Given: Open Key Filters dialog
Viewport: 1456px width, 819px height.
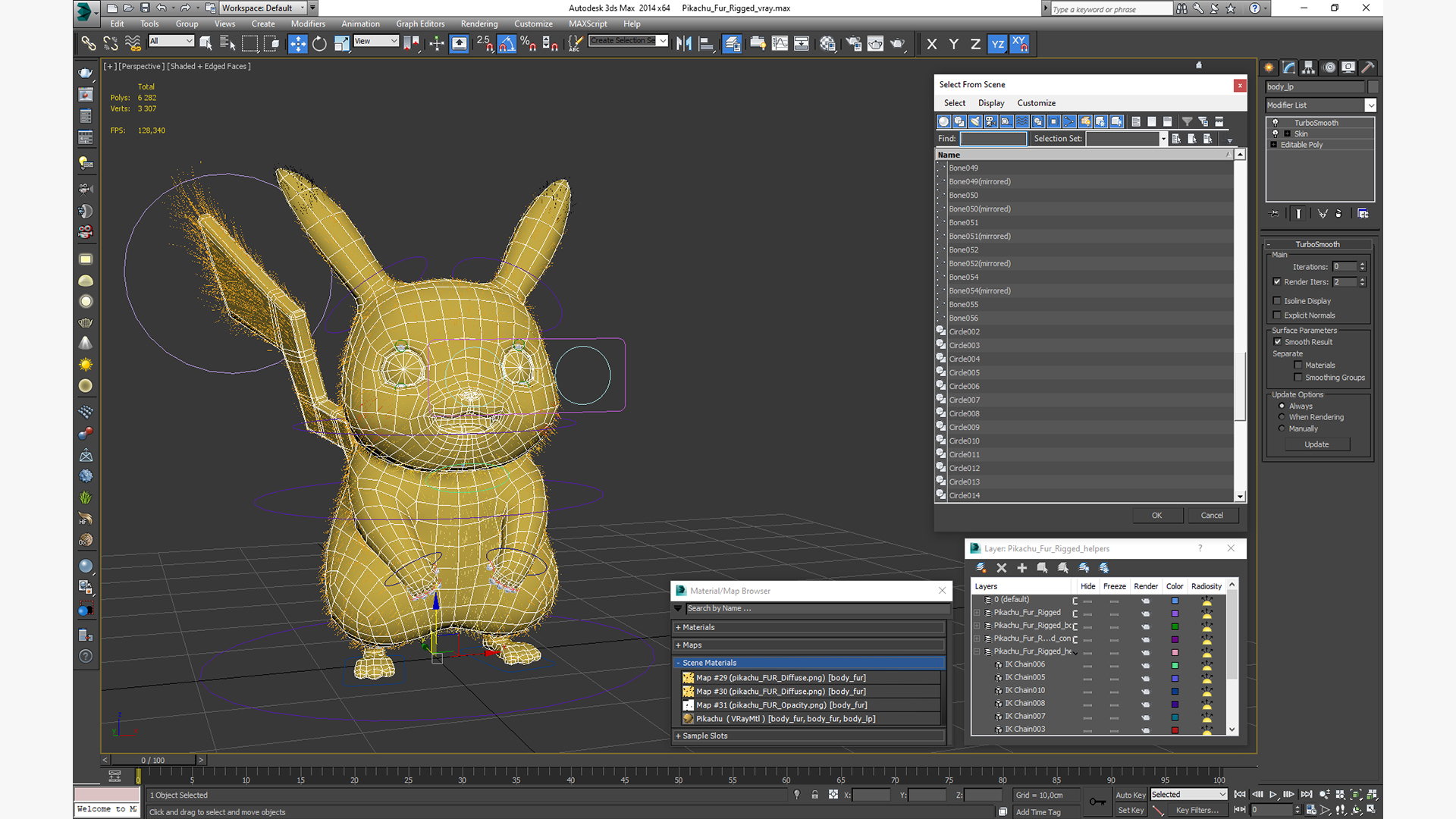Looking at the screenshot, I should (1197, 811).
